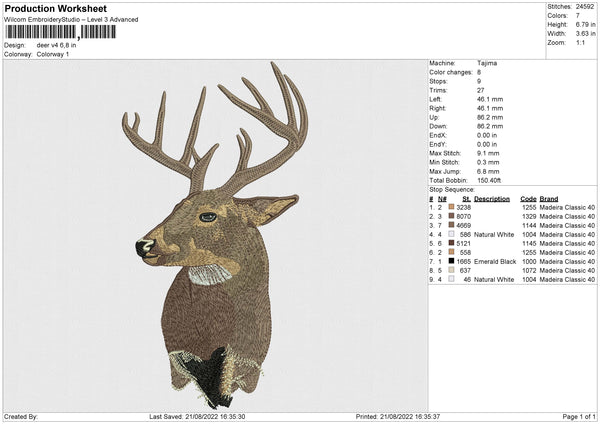Click the 'Printed: 21/08/2022 16:35:37' timestamp

pos(398,417)
